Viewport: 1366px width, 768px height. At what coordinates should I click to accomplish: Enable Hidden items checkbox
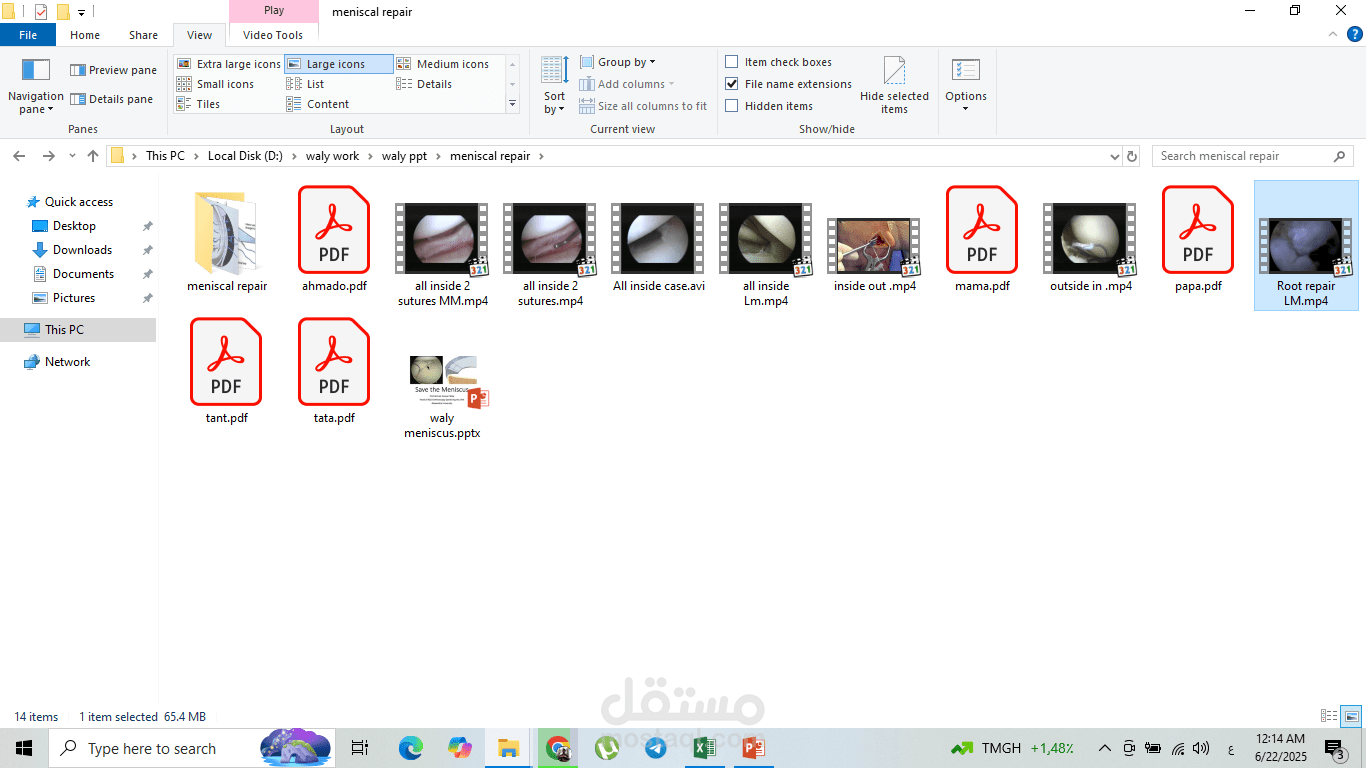(x=732, y=106)
